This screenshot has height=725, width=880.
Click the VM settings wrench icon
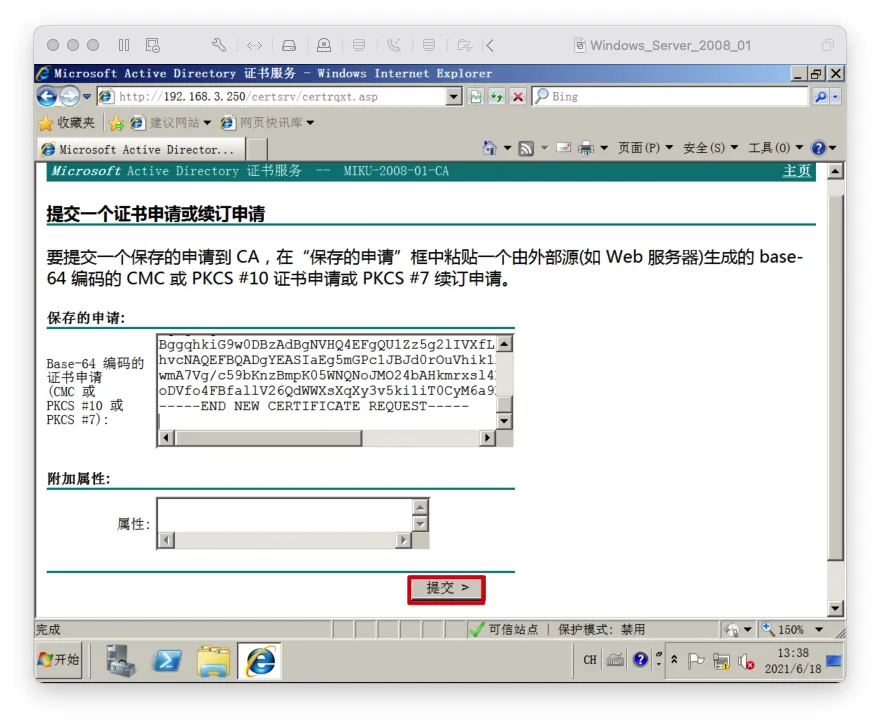[219, 45]
